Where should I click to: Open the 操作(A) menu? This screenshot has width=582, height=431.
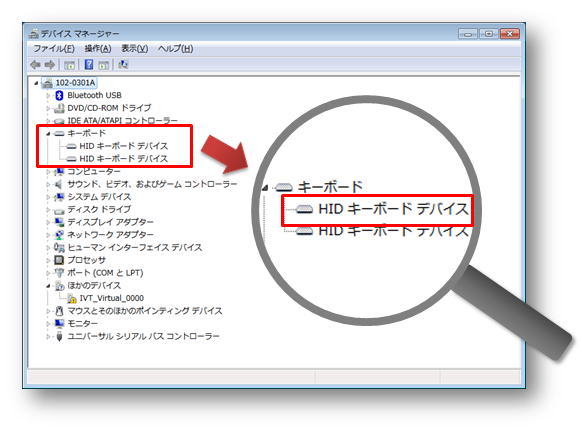[98, 49]
